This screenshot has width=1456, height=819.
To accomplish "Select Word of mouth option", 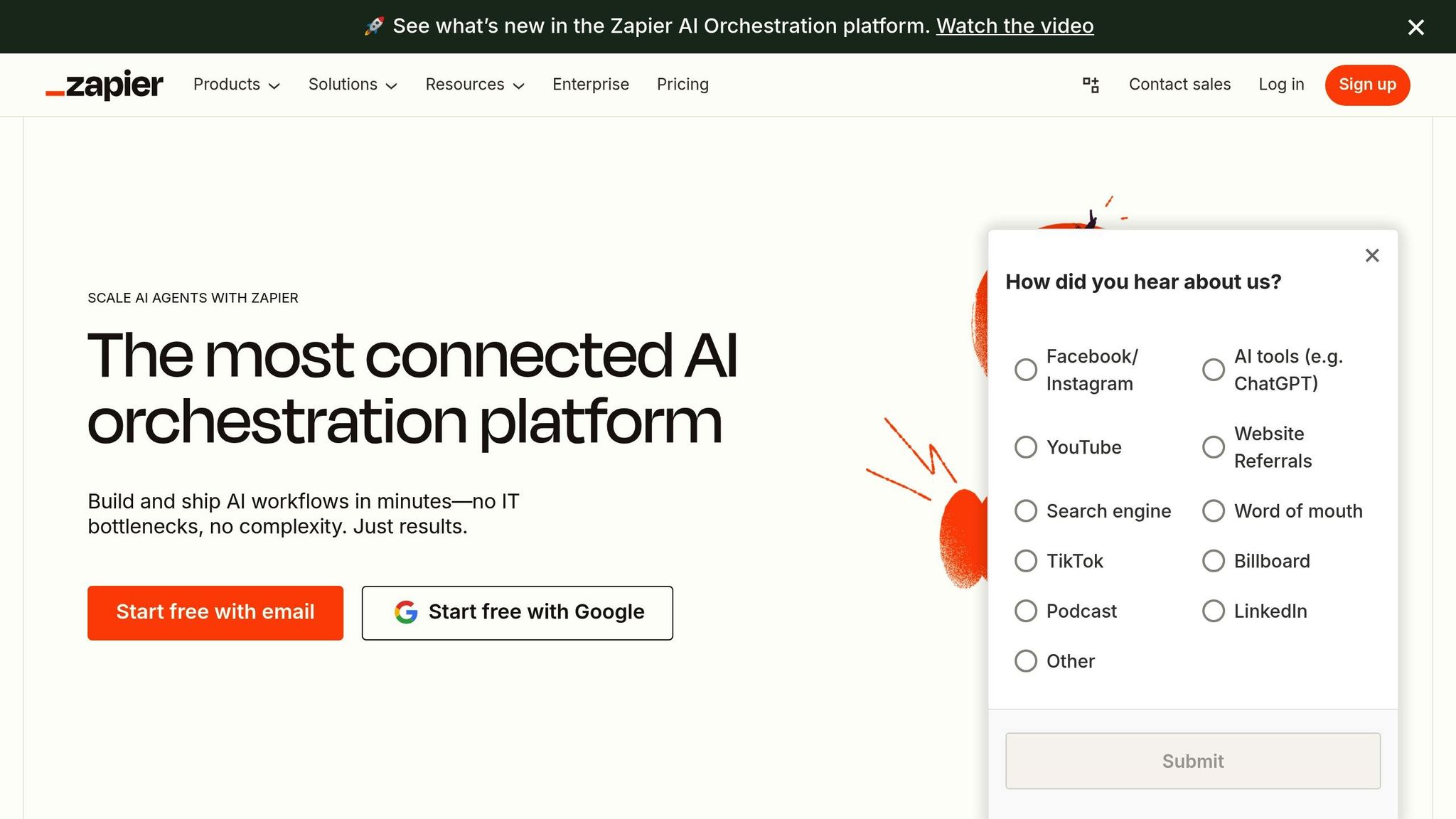I will pyautogui.click(x=1213, y=510).
